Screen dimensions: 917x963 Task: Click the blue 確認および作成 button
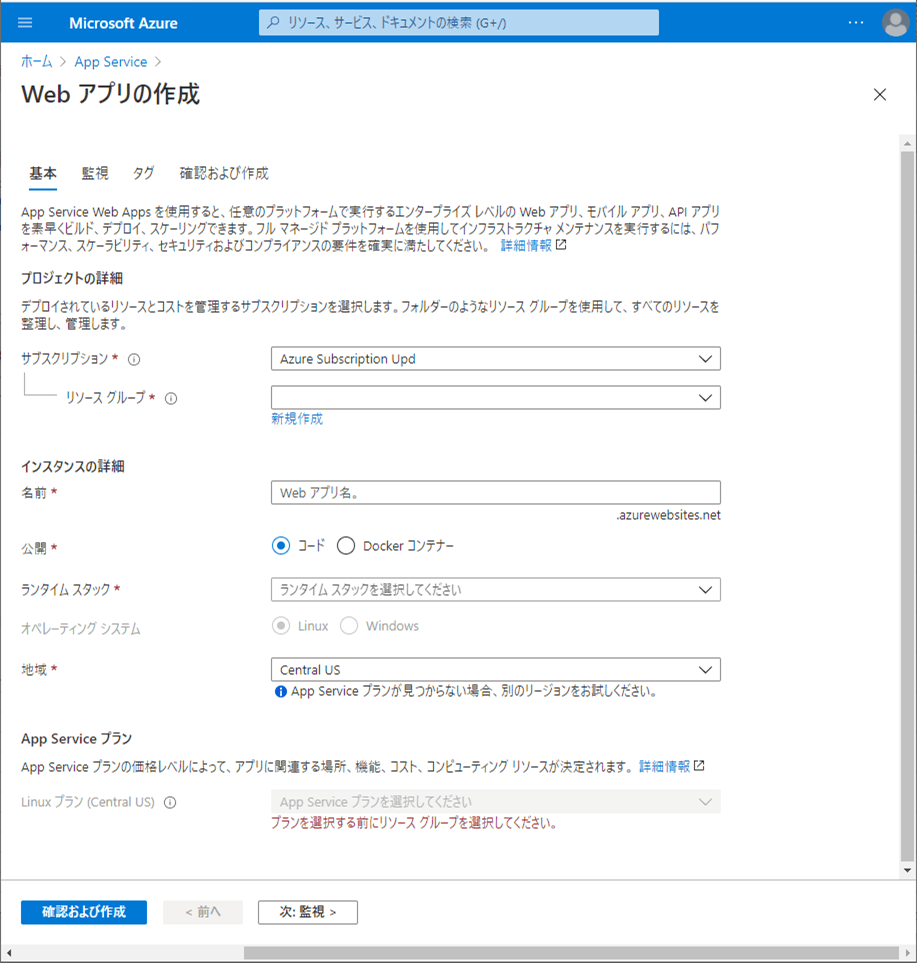84,912
